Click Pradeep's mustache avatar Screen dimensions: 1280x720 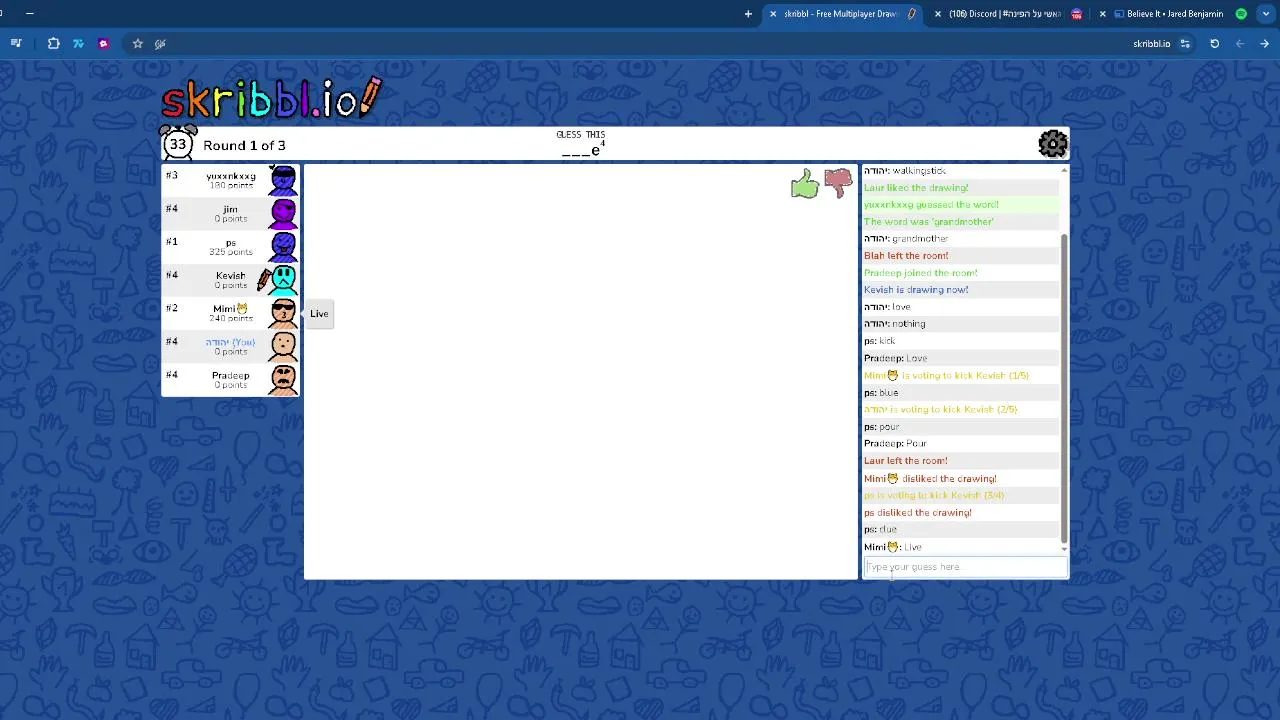pyautogui.click(x=283, y=379)
